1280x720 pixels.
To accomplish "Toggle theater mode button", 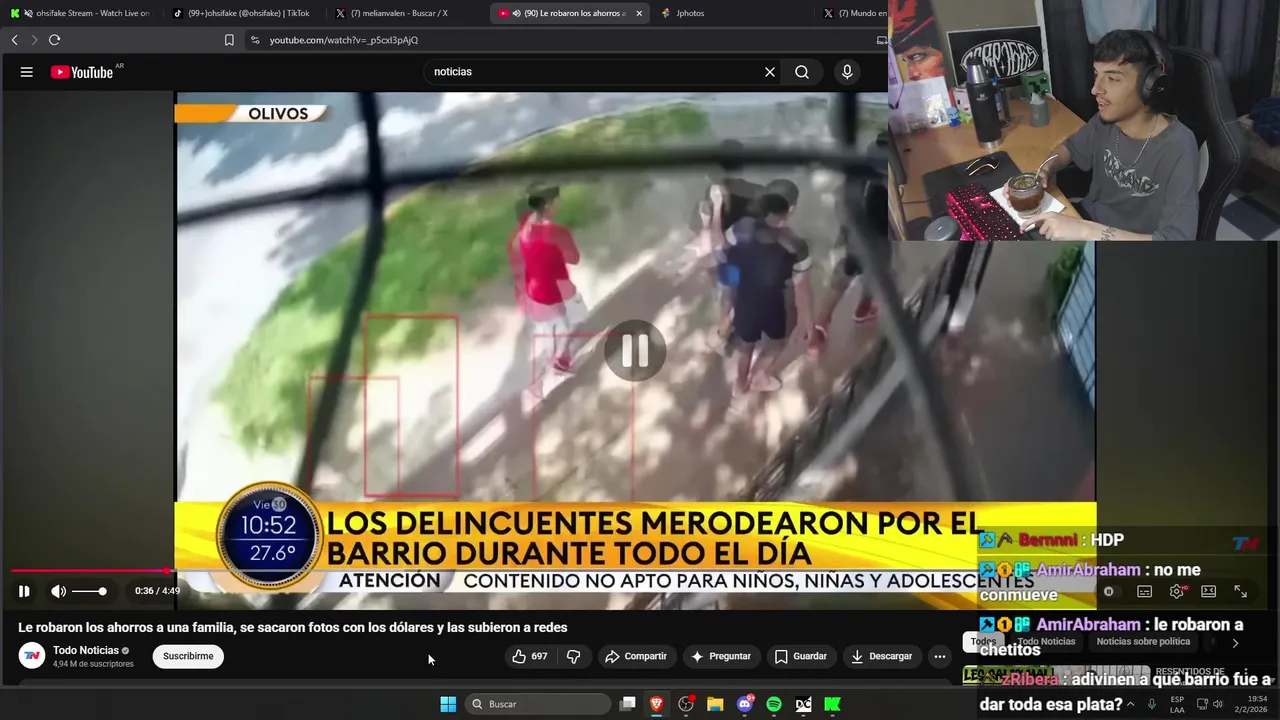I will (x=1208, y=591).
